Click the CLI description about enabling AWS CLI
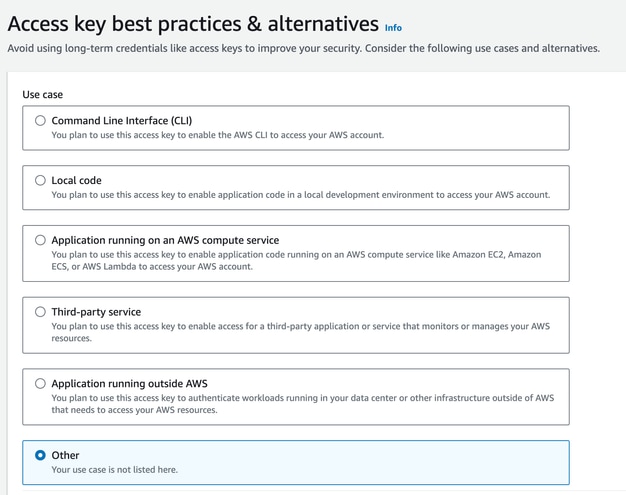 (x=218, y=135)
